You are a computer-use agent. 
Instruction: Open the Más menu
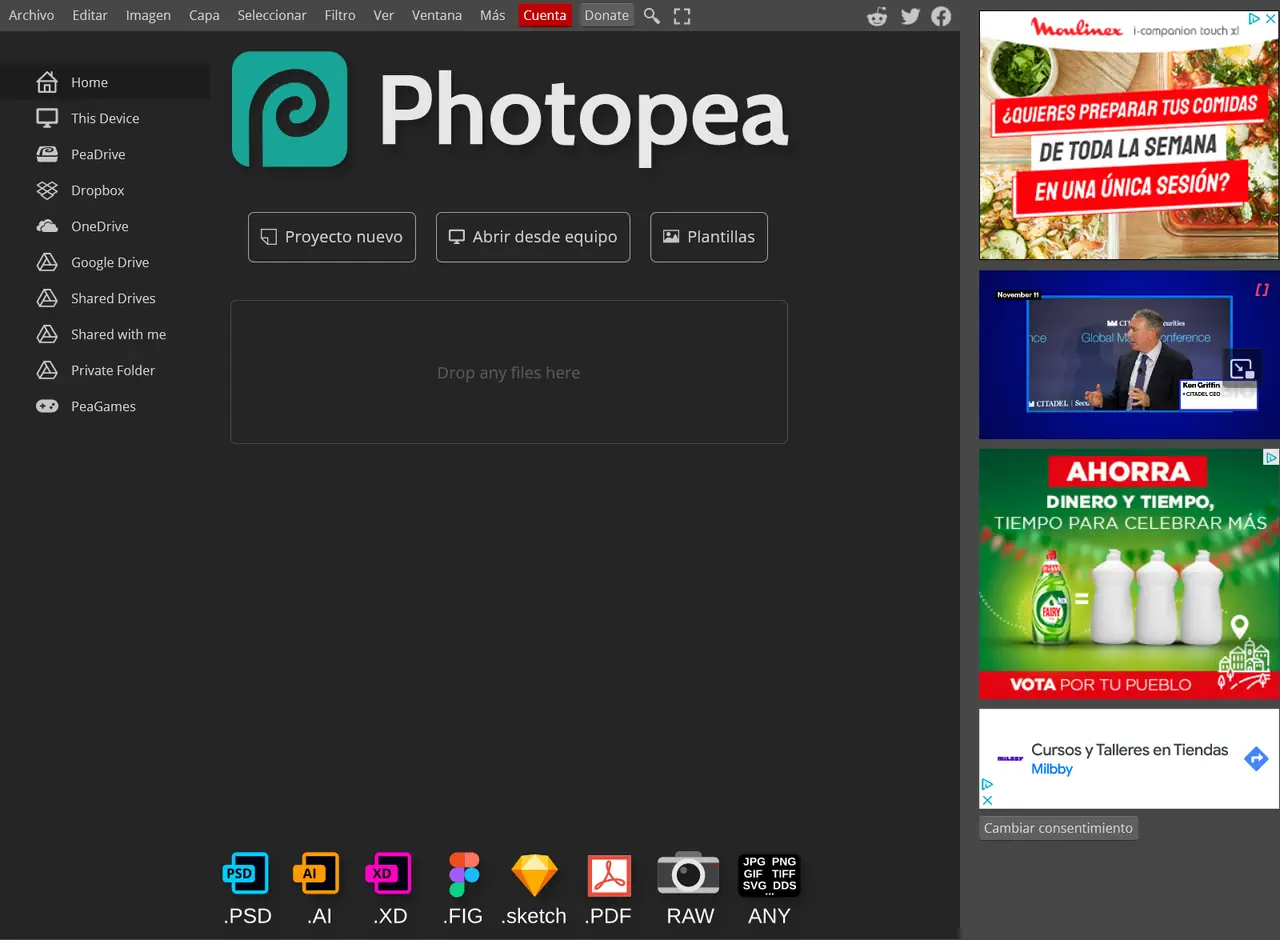[x=492, y=15]
